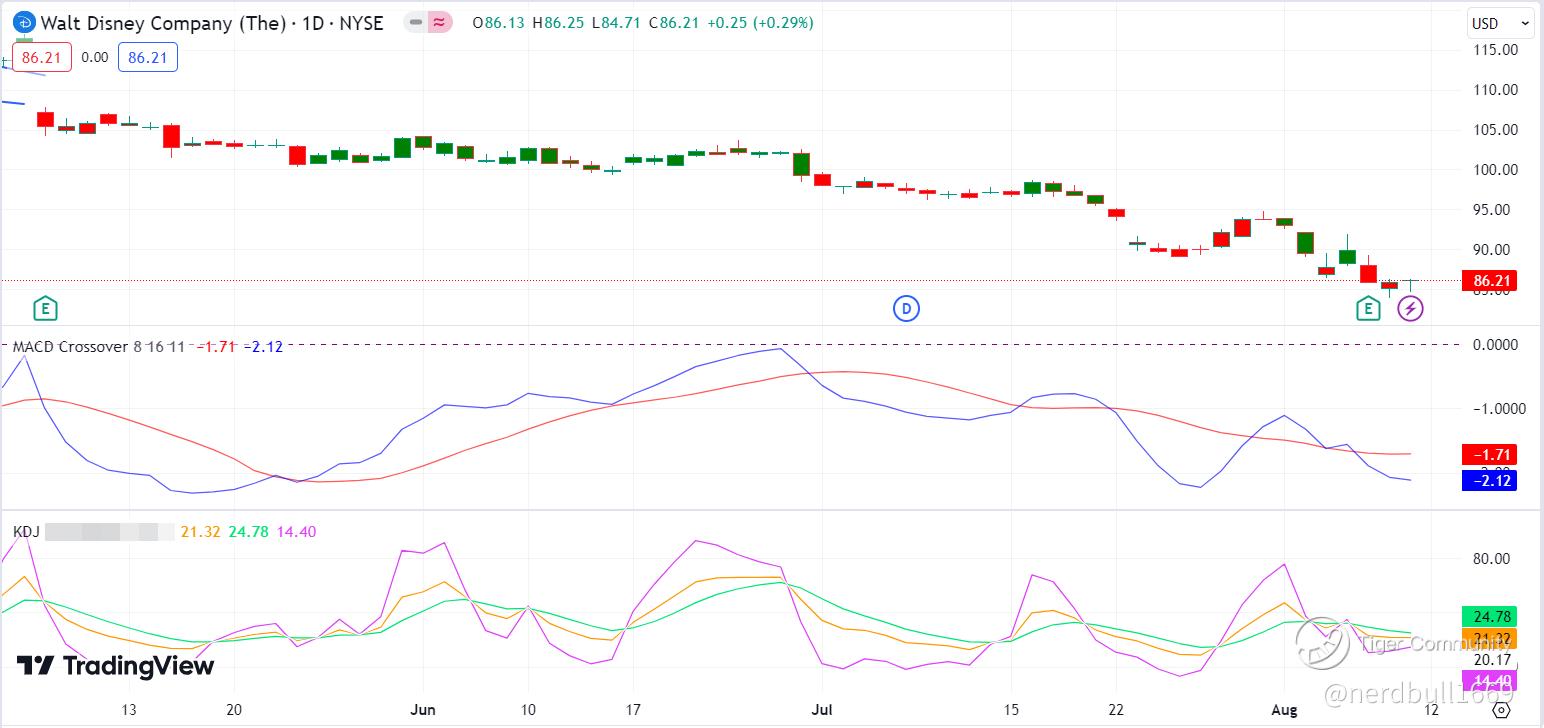Click the 0.00 spread value
This screenshot has width=1544, height=728.
(x=95, y=58)
